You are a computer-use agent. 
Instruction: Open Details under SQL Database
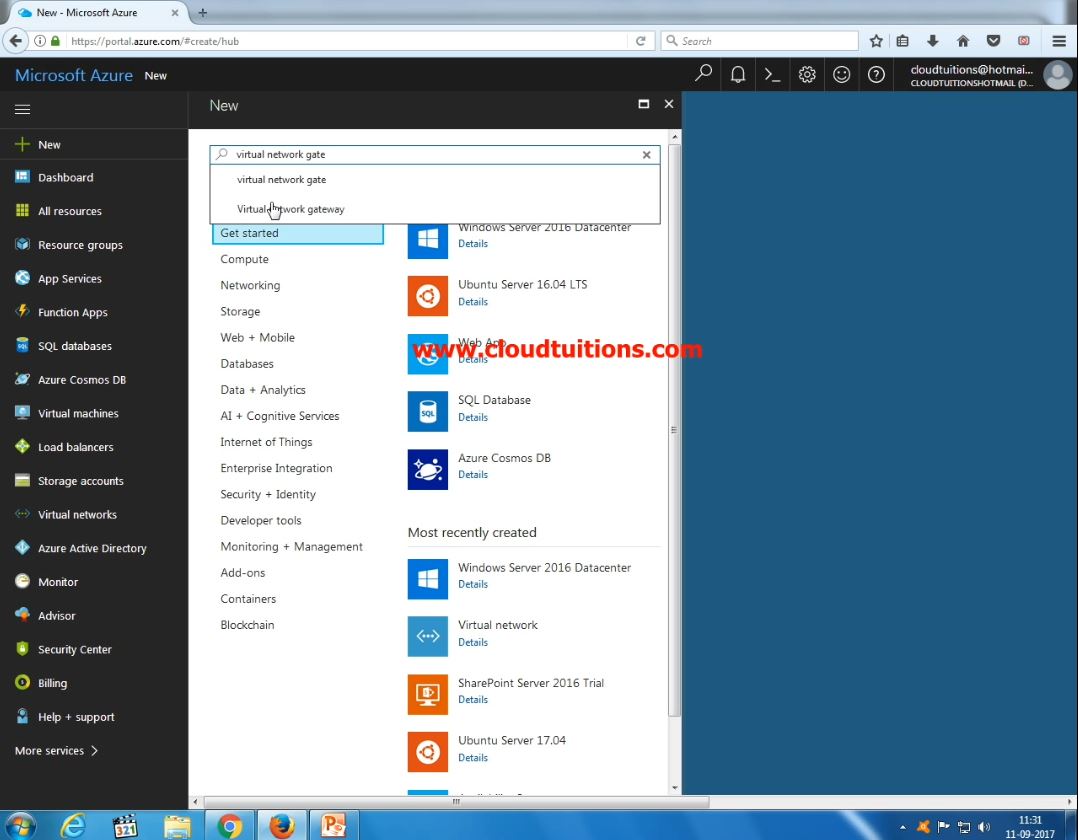[473, 417]
